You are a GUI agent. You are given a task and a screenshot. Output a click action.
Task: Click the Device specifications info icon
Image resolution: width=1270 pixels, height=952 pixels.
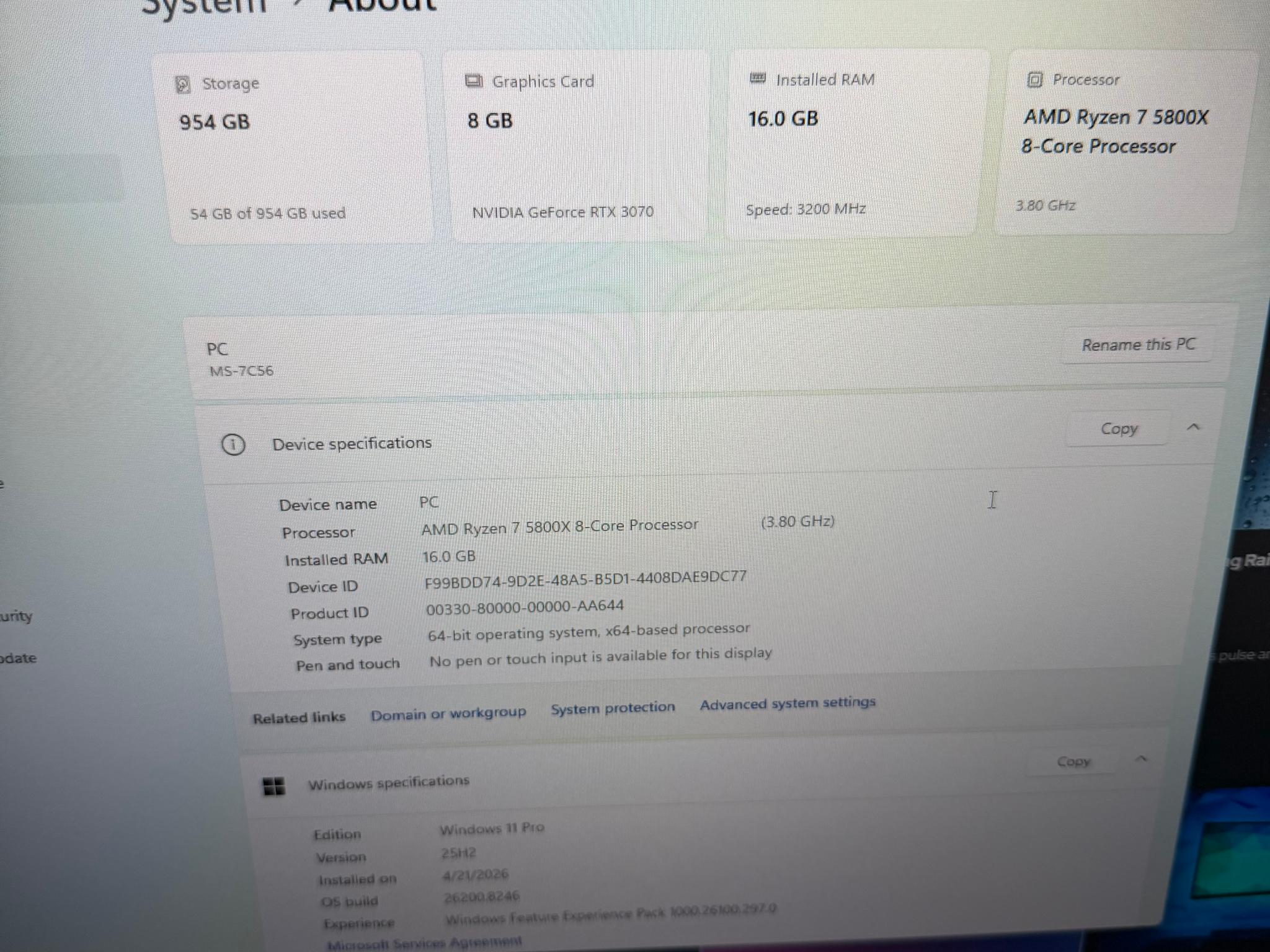[233, 444]
